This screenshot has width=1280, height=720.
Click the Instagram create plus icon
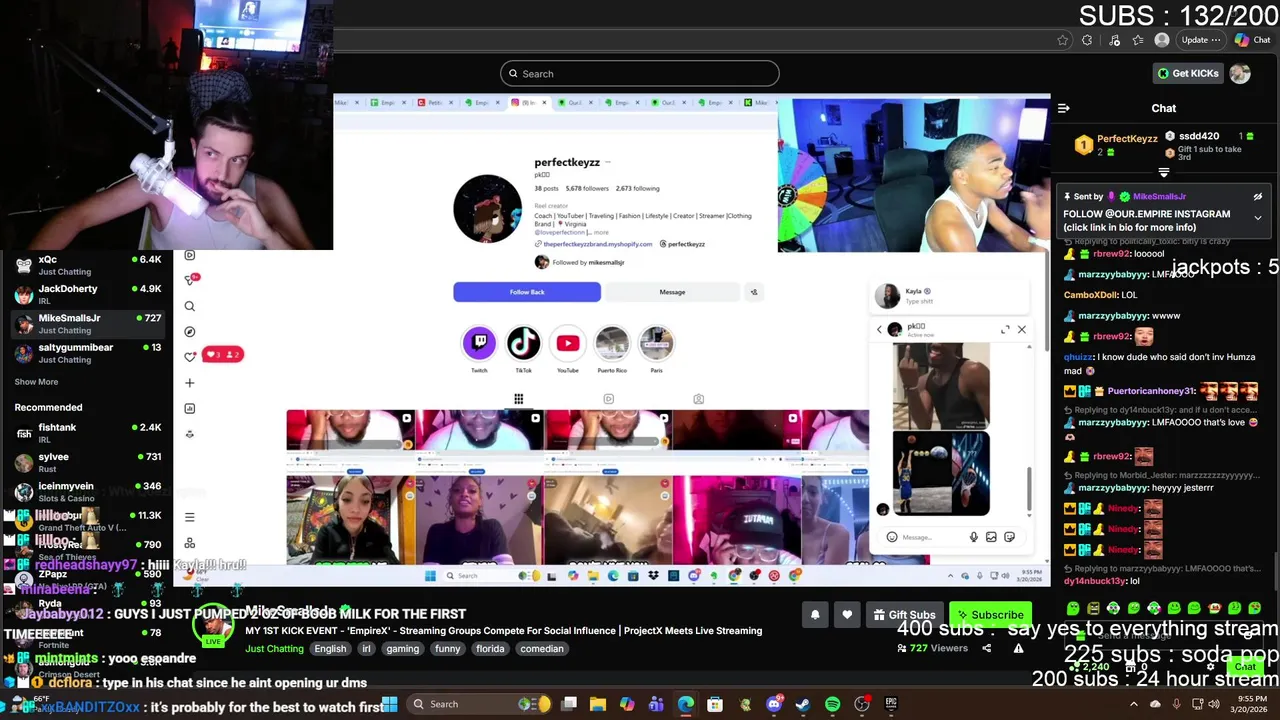coord(189,382)
